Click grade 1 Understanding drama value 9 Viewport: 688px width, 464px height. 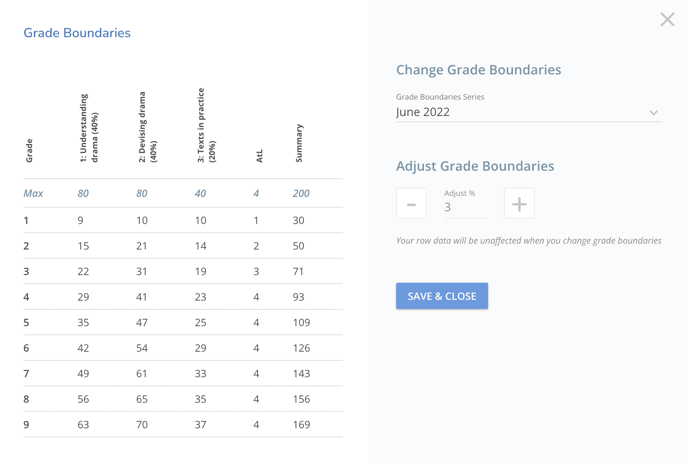(81, 220)
